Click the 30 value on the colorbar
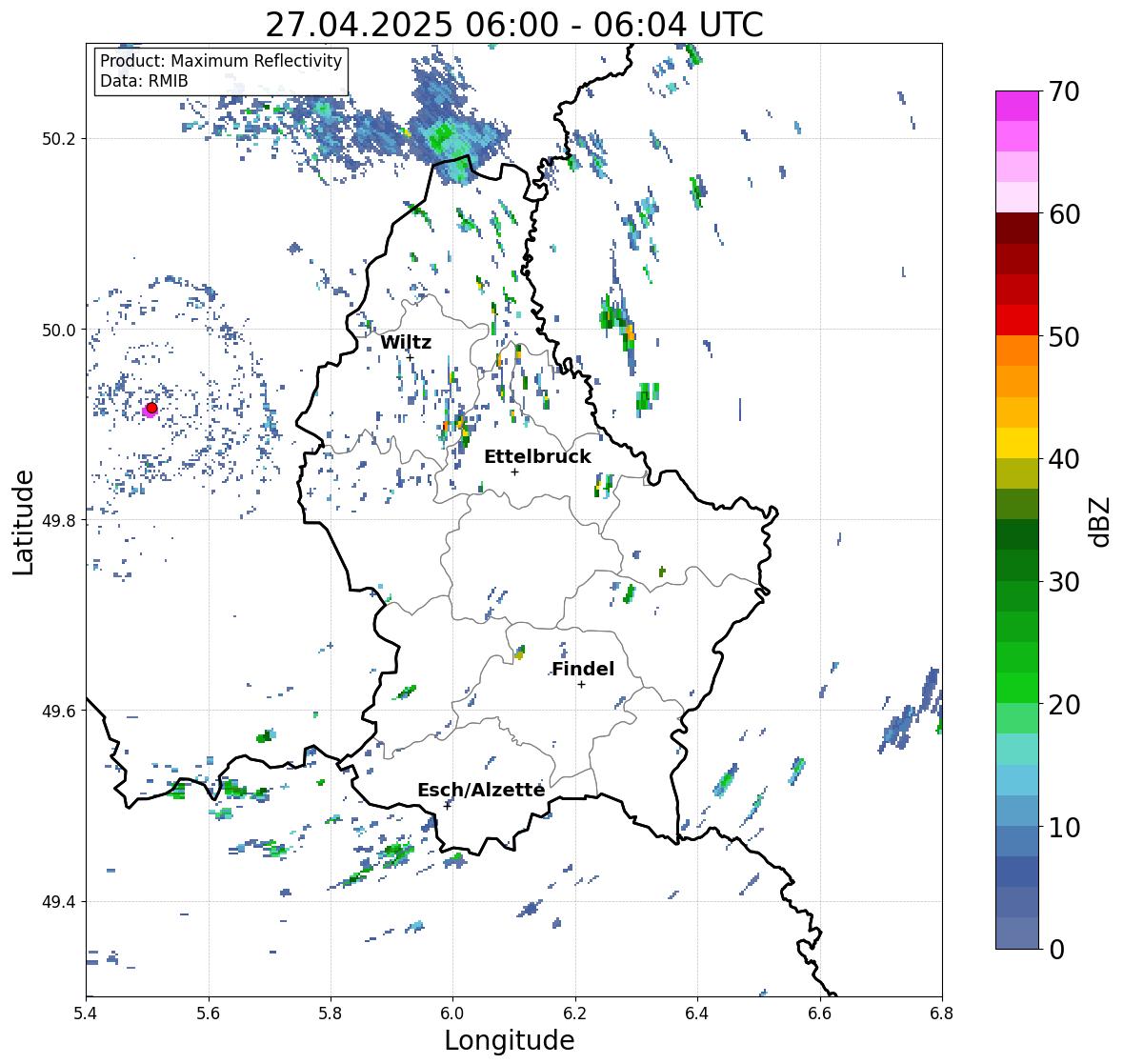This screenshot has height=1064, width=1123. click(1064, 582)
